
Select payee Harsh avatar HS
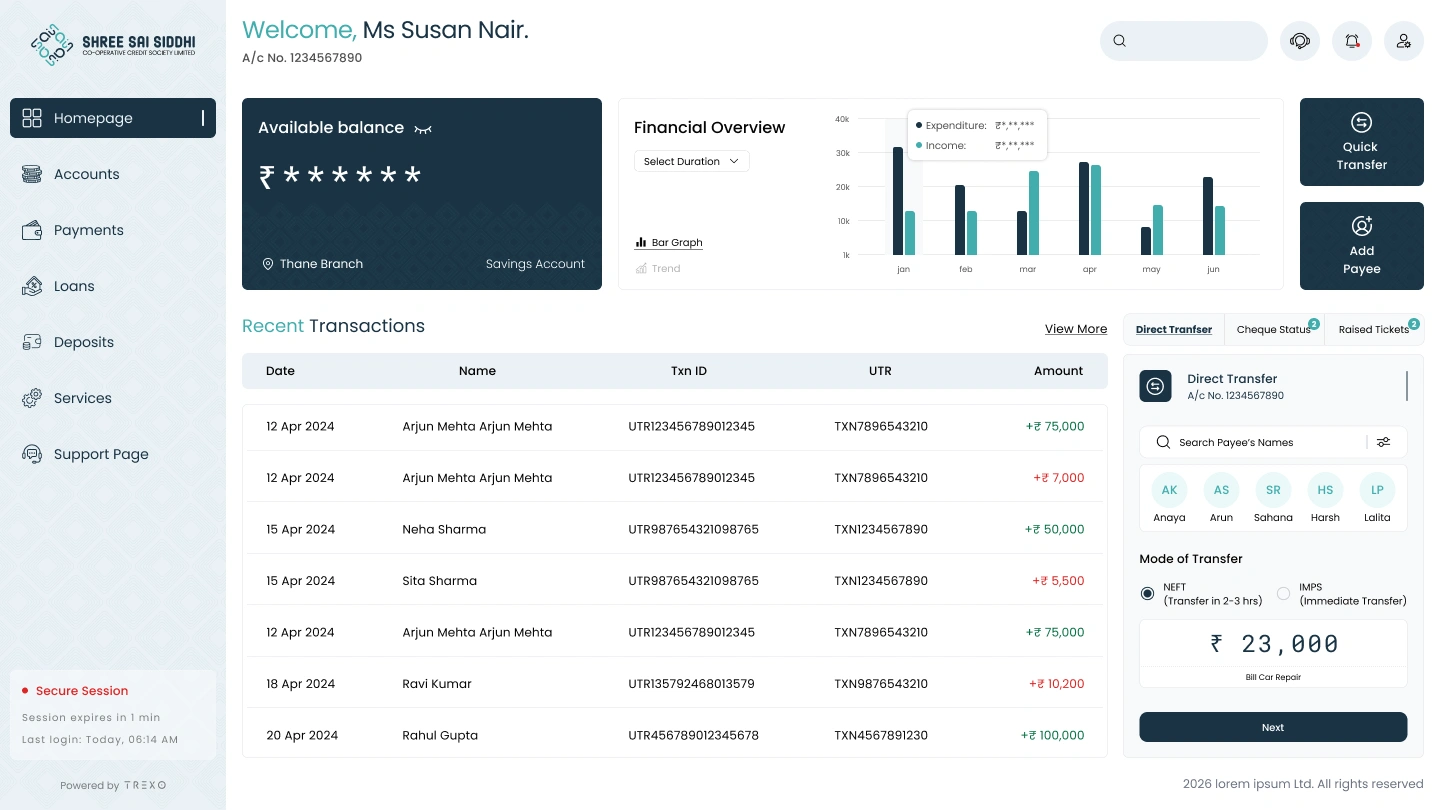click(1325, 490)
